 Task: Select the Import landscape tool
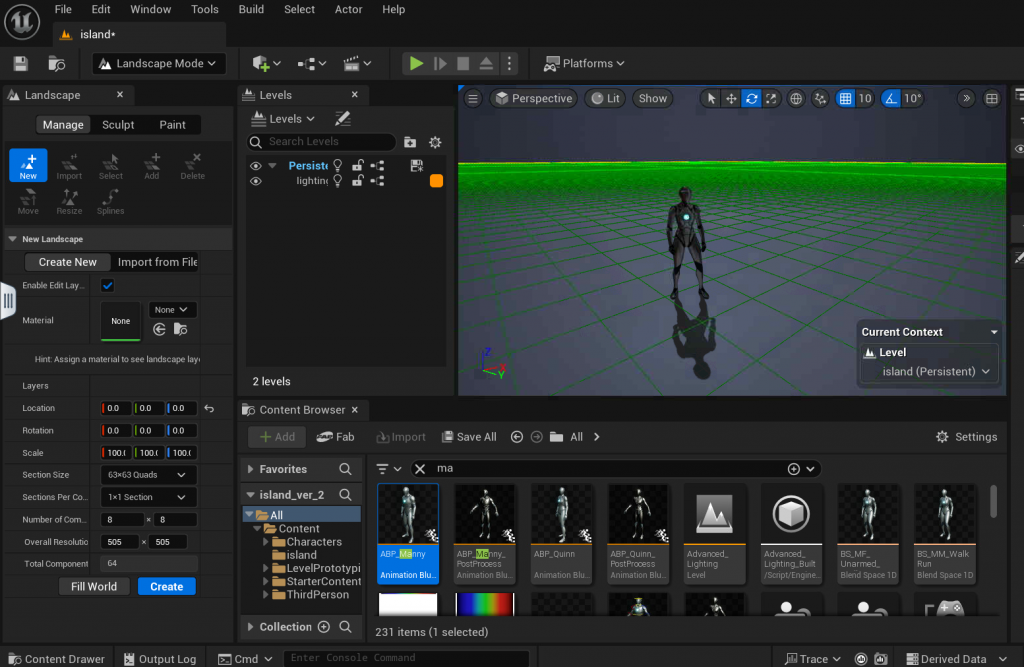click(69, 166)
